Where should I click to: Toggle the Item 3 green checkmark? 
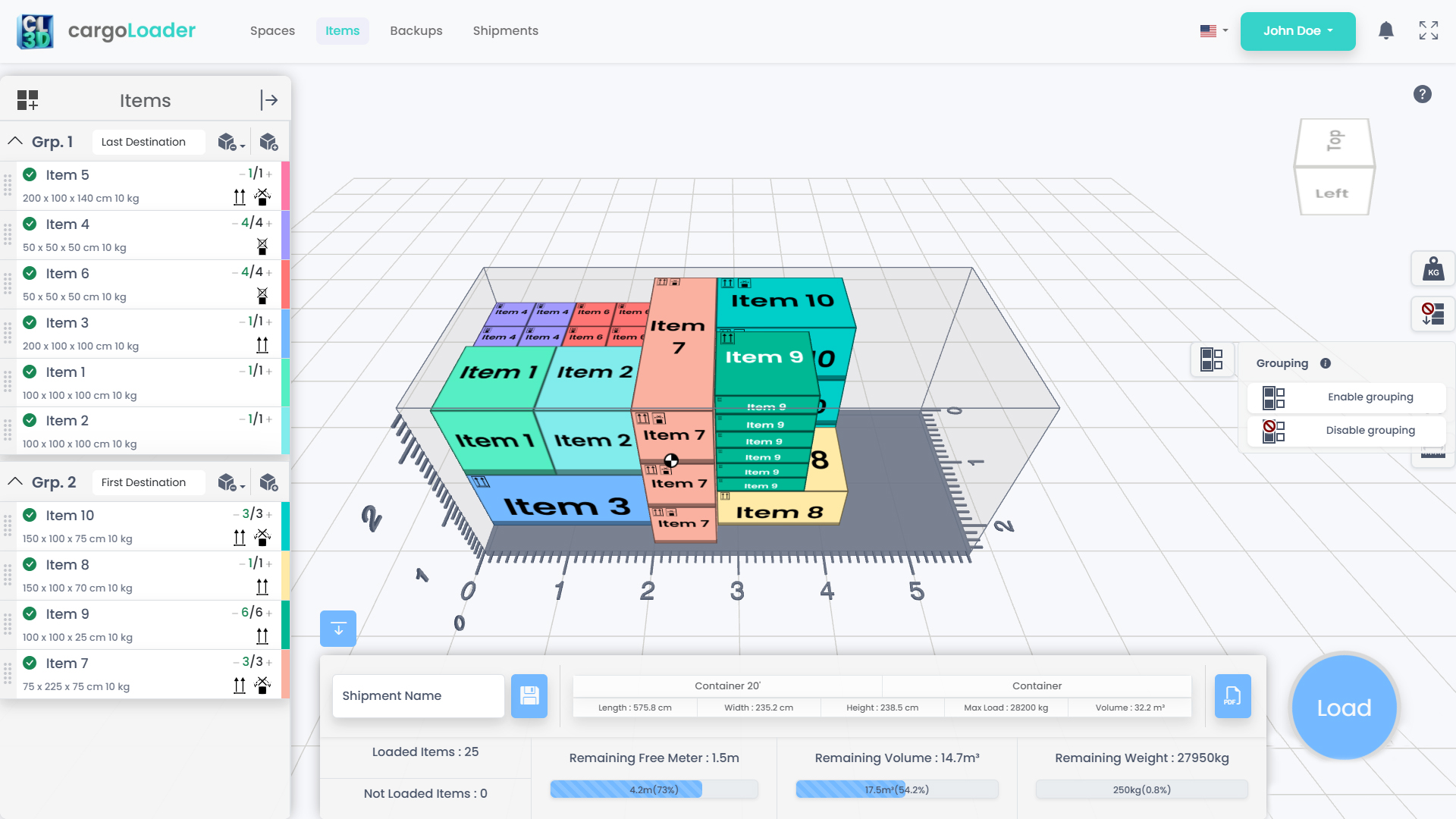point(30,322)
